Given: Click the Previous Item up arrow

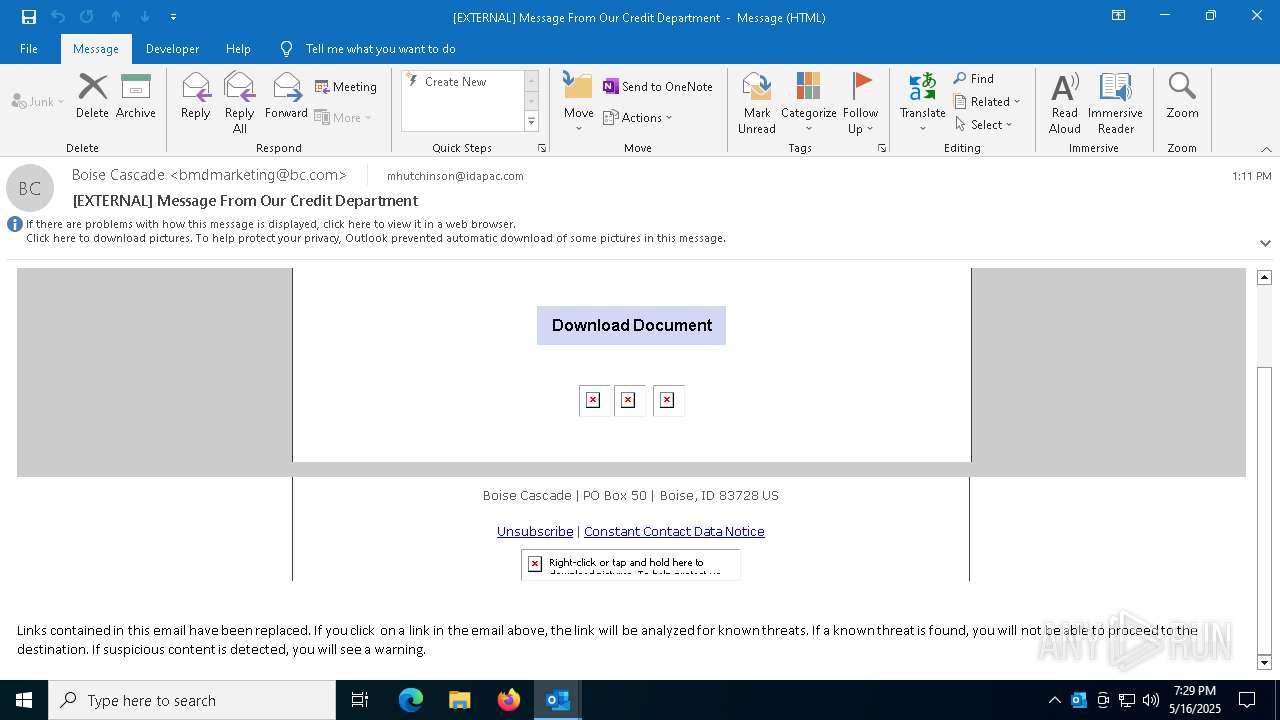Looking at the screenshot, I should (x=116, y=17).
